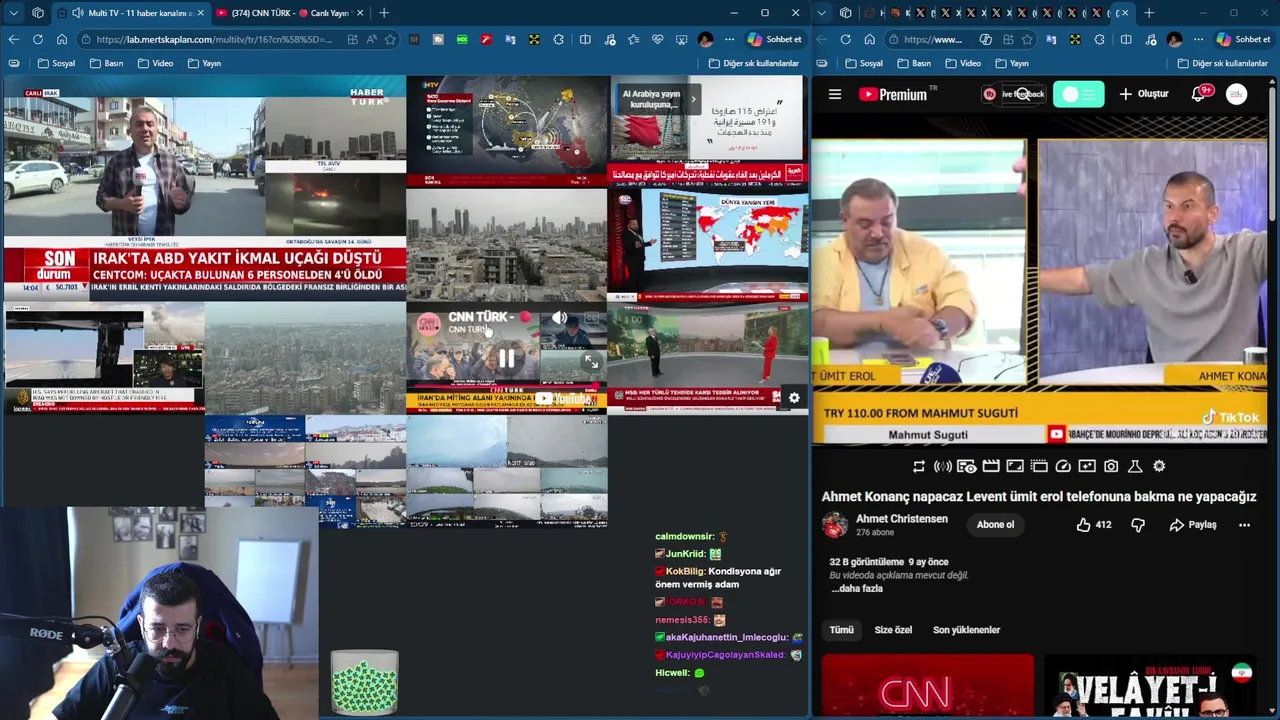Image resolution: width=1280 pixels, height=720 pixels.
Task: Open Ahmet Christensen channel avatar
Action: point(835,525)
